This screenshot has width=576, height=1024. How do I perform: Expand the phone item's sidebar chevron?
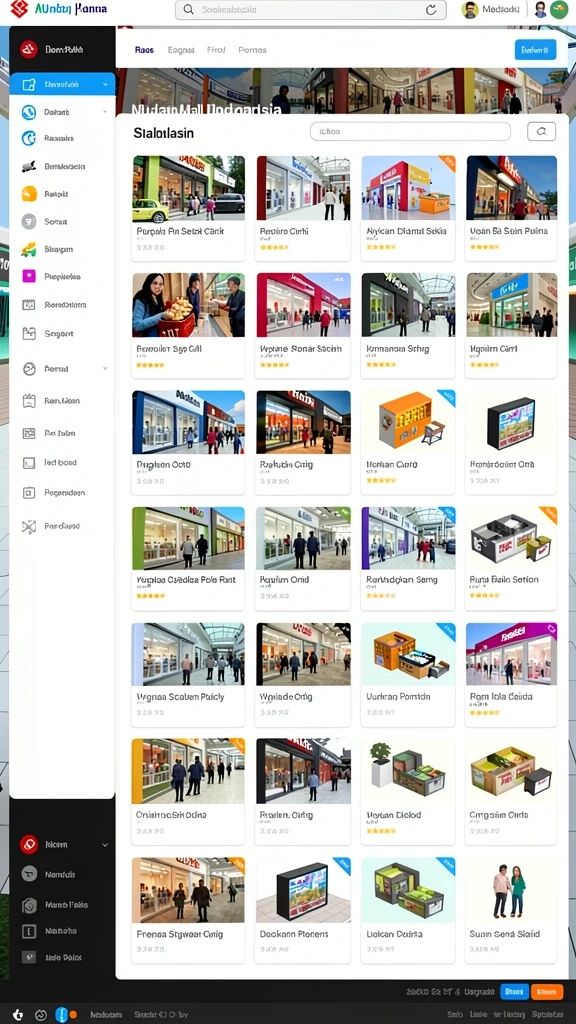(x=104, y=112)
